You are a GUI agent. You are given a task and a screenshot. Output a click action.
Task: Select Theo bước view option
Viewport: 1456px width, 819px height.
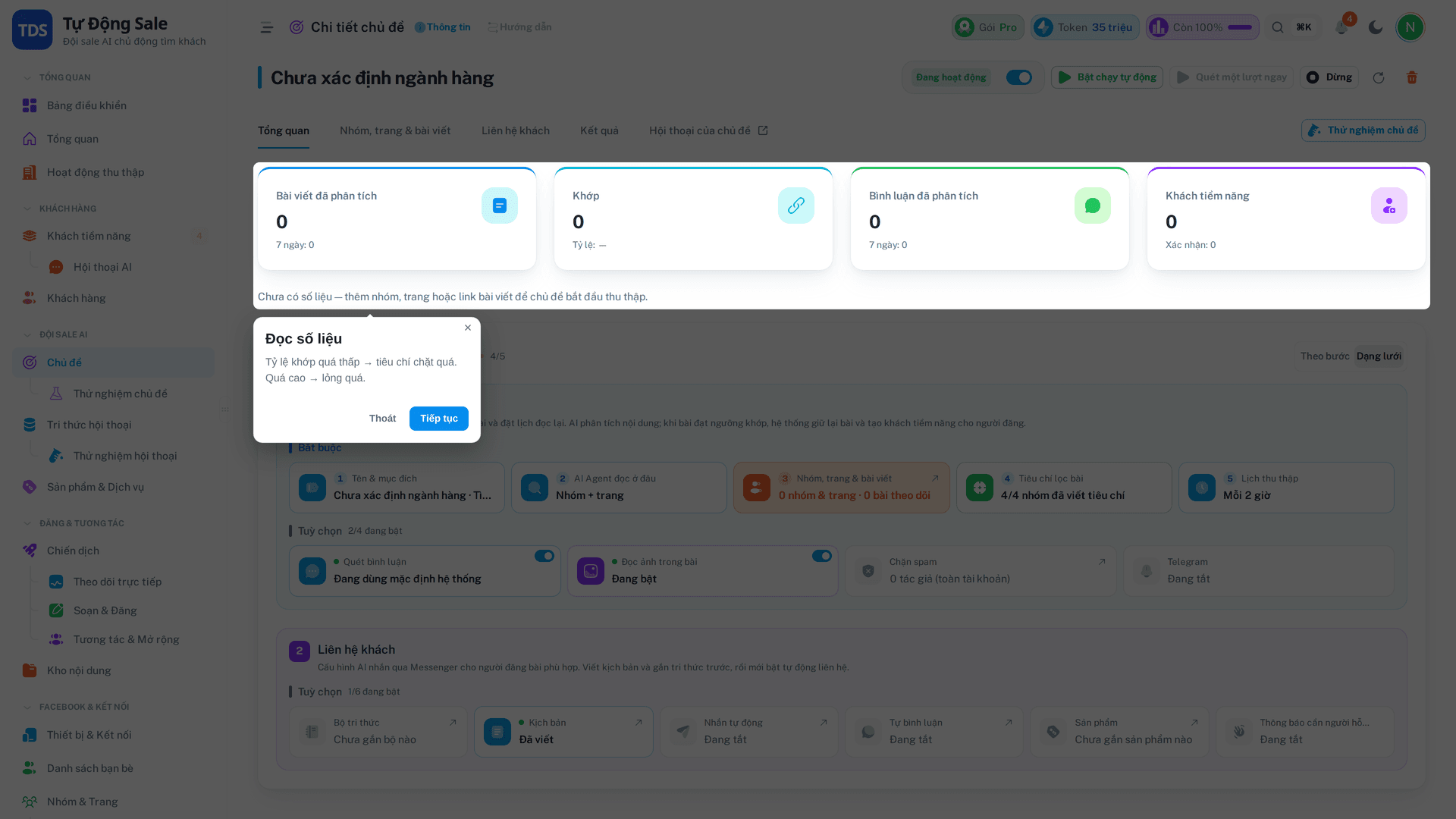tap(1324, 356)
